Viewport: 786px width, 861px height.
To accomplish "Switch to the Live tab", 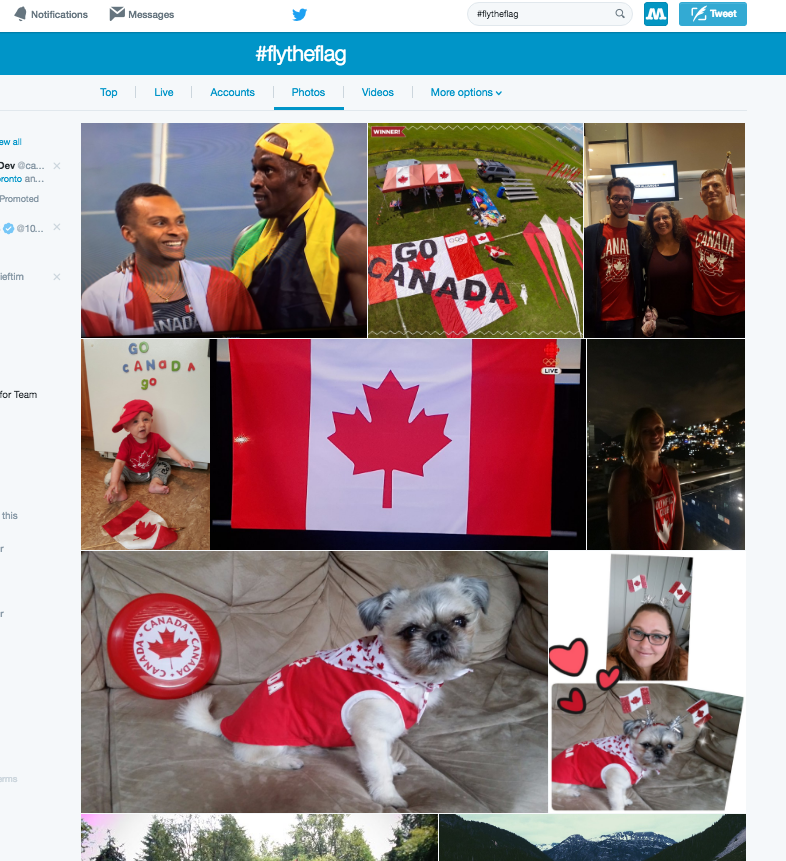I will click(x=164, y=92).
